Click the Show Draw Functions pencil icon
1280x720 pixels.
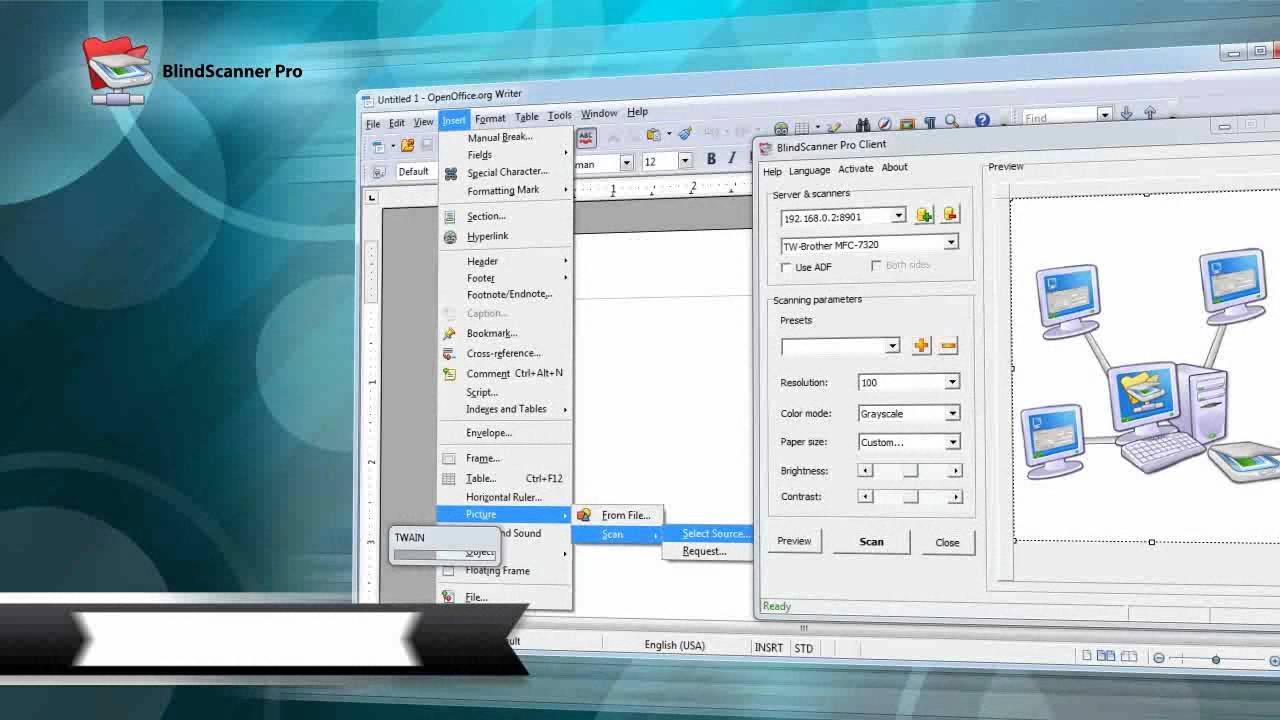[x=834, y=126]
